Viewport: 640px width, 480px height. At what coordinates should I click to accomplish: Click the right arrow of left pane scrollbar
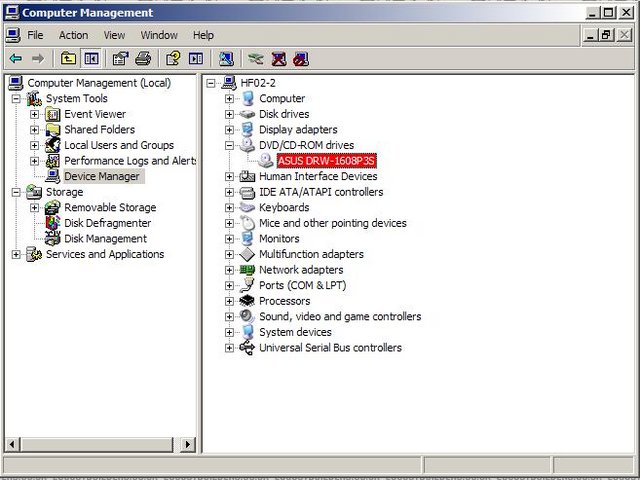click(x=187, y=444)
